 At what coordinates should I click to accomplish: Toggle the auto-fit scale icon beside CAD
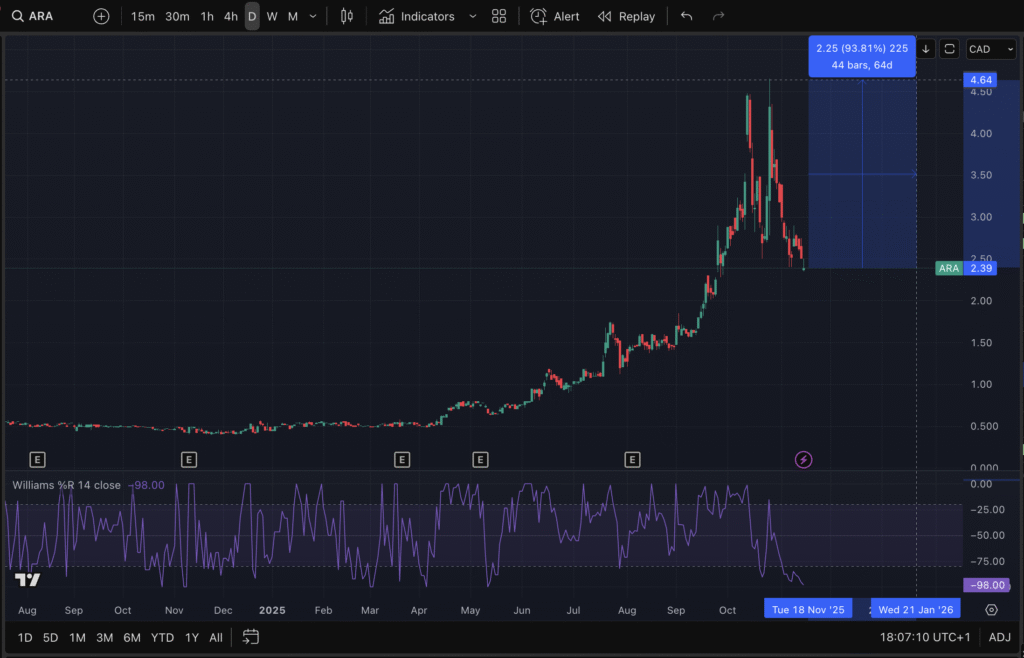click(x=949, y=49)
